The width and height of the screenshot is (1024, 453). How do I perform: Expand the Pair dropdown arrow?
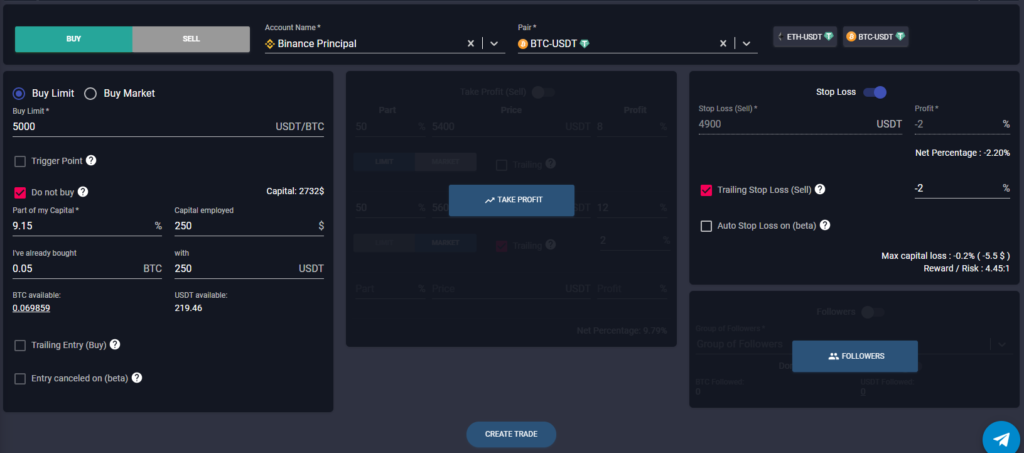point(746,44)
